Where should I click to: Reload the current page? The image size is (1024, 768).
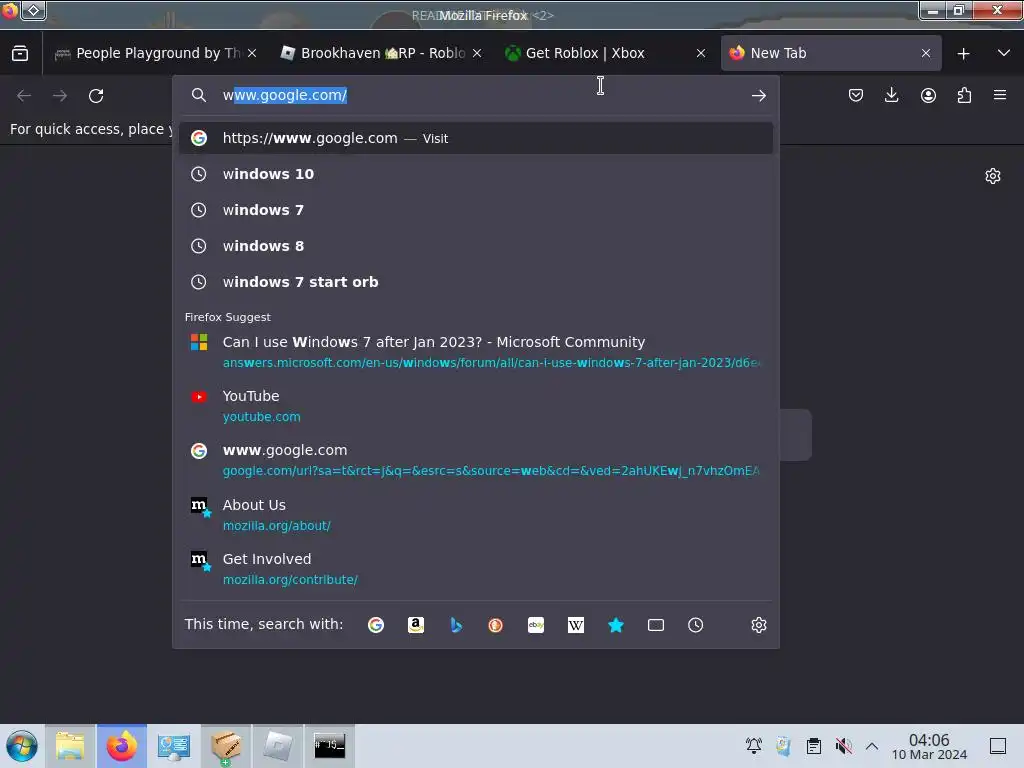click(x=96, y=95)
